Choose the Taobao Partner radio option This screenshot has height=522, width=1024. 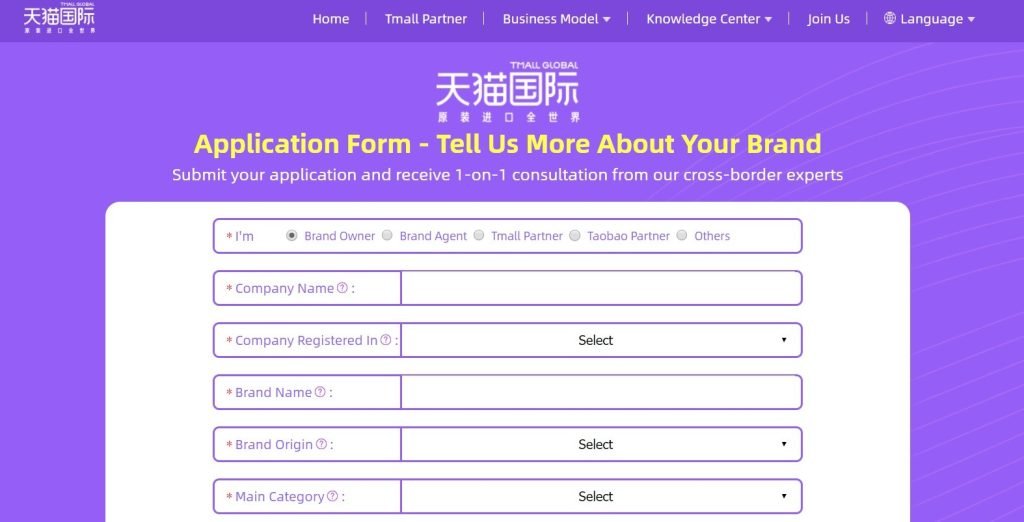(x=575, y=236)
